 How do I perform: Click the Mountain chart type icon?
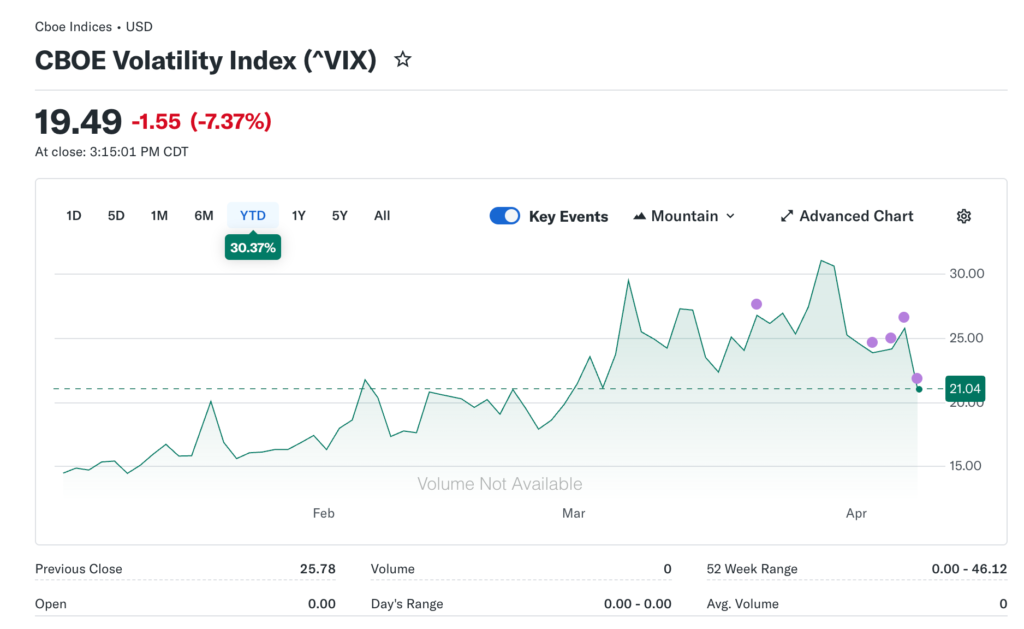point(640,216)
